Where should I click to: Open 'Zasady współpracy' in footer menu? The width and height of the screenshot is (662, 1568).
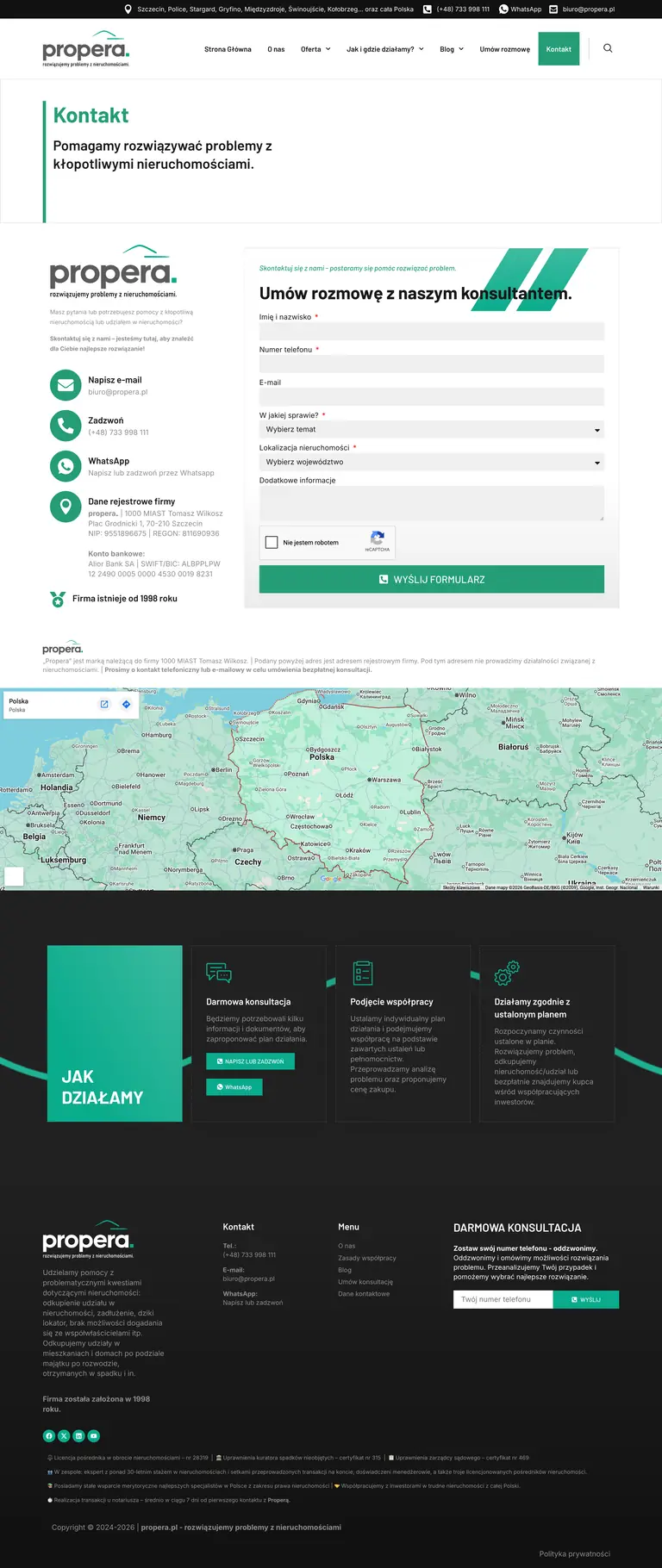(367, 1258)
